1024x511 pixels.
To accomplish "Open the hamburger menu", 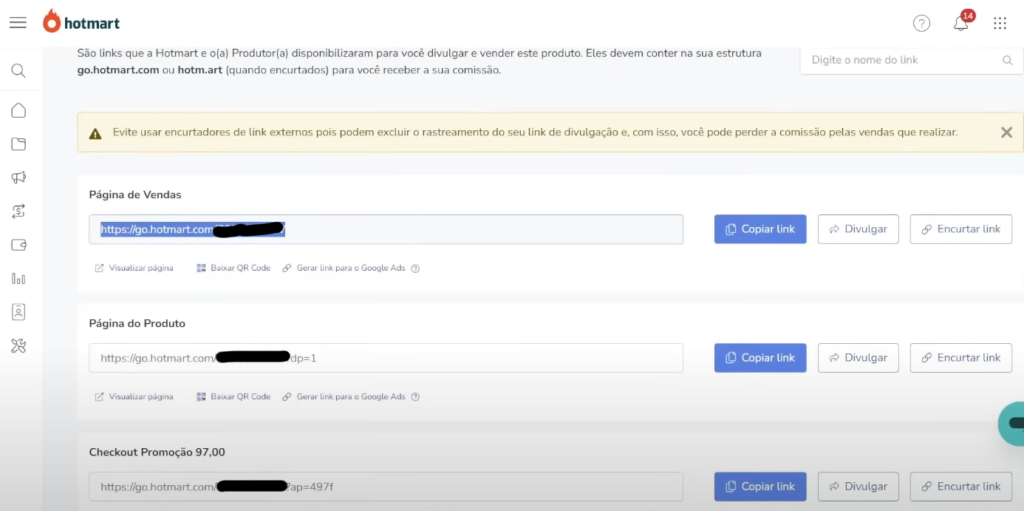I will [18, 23].
